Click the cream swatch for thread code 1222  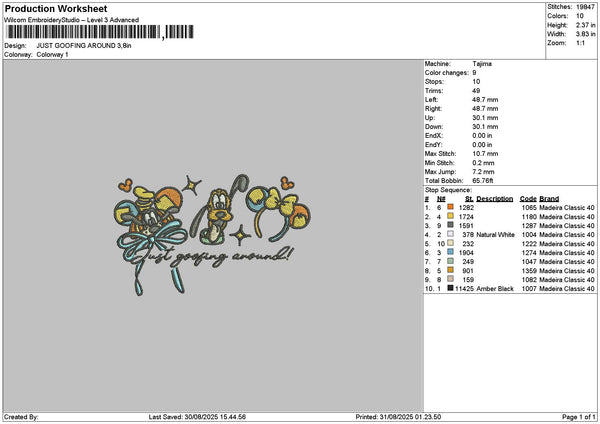click(450, 243)
